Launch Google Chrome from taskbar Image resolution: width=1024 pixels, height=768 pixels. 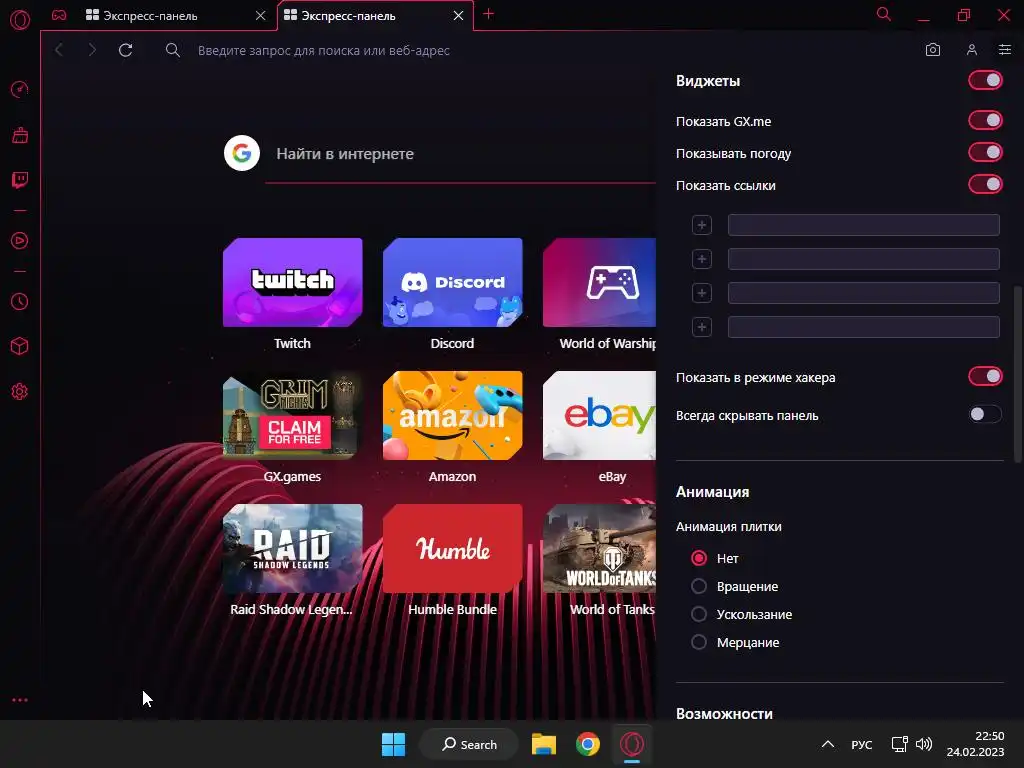coord(588,744)
